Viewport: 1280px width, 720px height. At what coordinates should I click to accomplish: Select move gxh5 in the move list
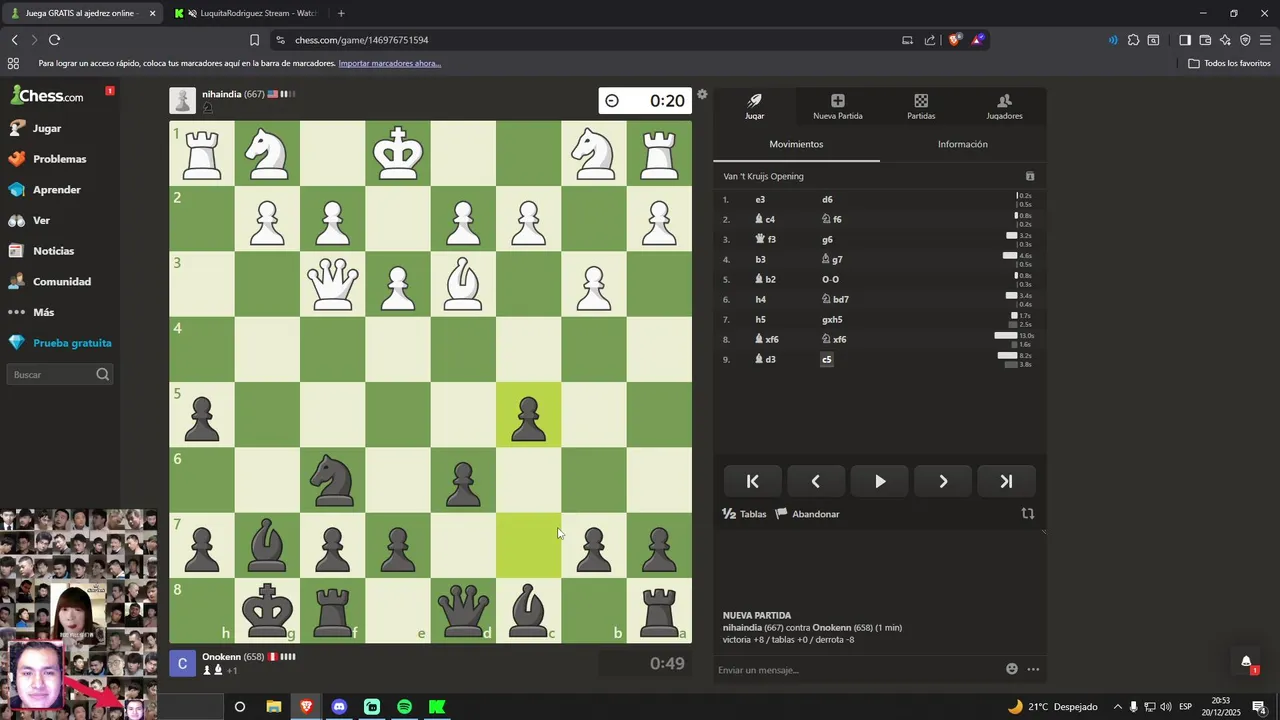tap(832, 319)
